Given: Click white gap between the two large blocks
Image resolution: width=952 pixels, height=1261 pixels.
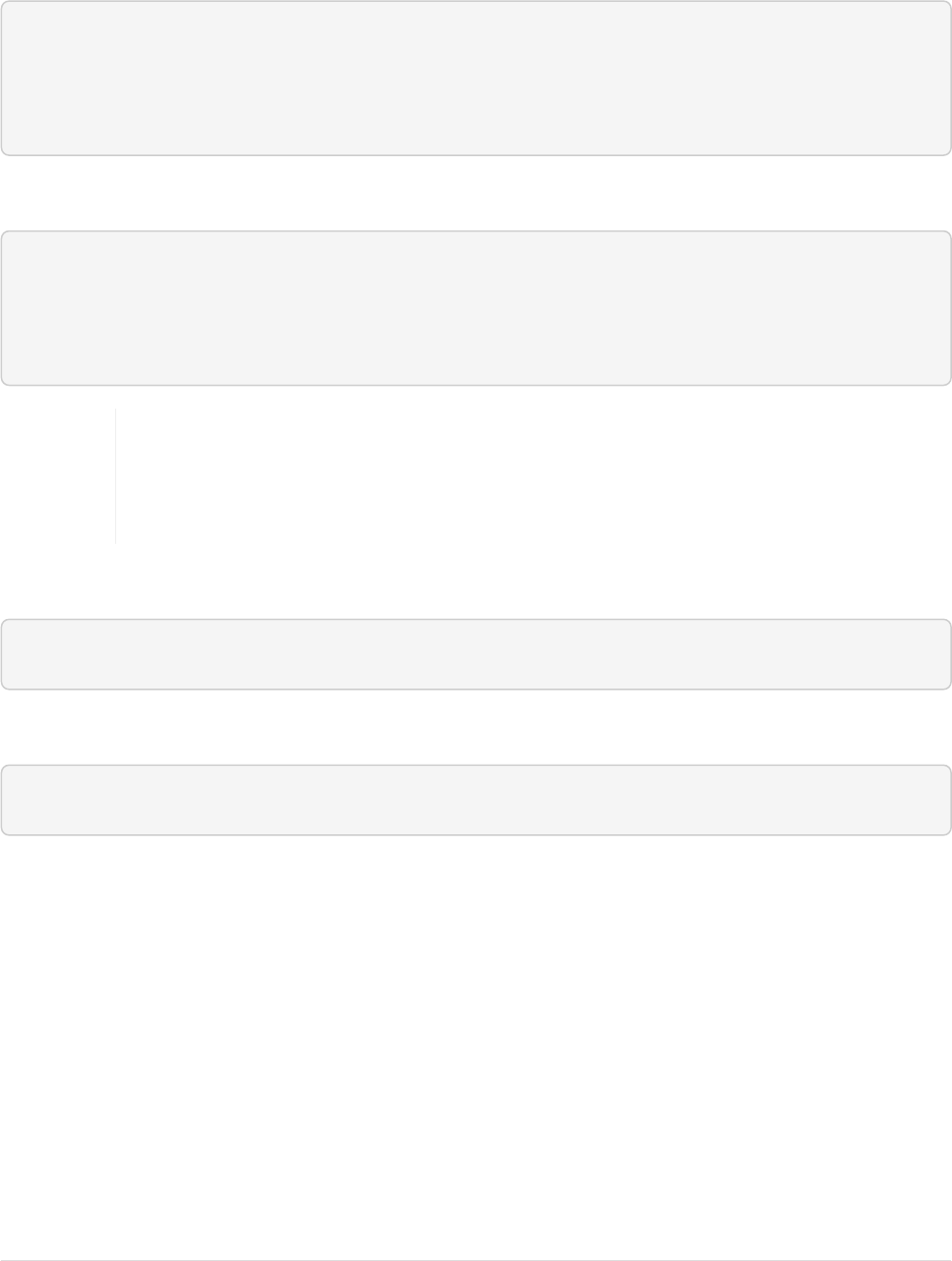Looking at the screenshot, I should tap(476, 193).
